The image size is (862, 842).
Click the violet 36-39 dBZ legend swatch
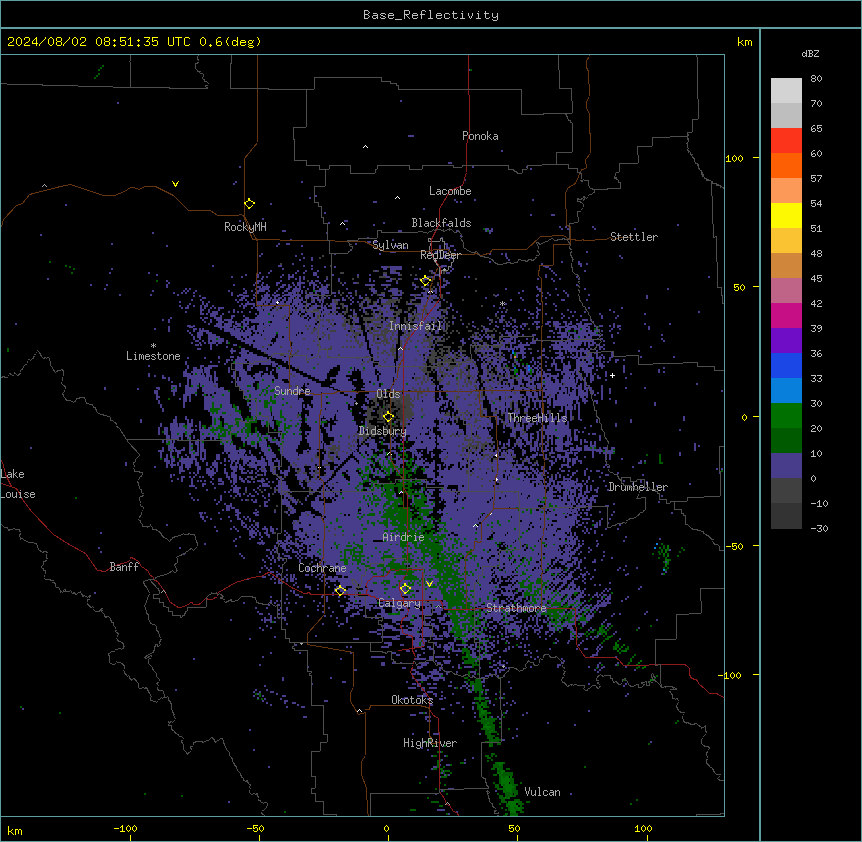(786, 341)
